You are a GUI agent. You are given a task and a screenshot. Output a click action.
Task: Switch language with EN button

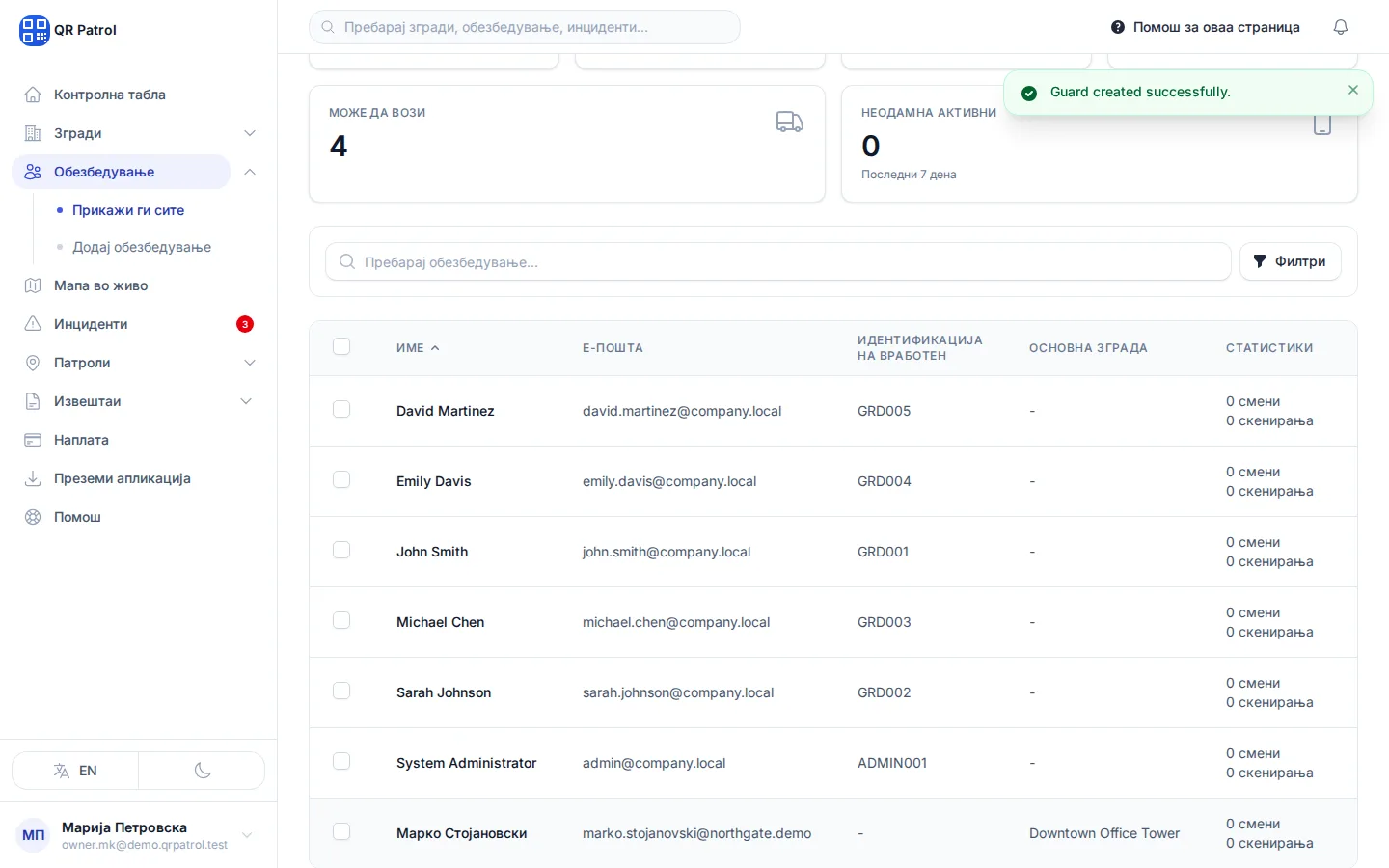(75, 771)
